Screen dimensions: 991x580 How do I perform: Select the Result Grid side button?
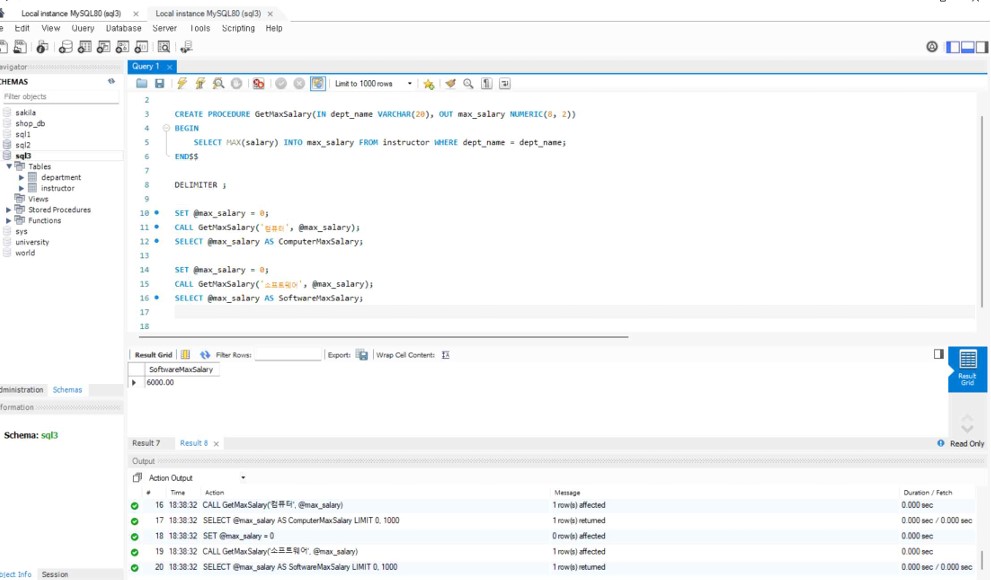click(968, 369)
